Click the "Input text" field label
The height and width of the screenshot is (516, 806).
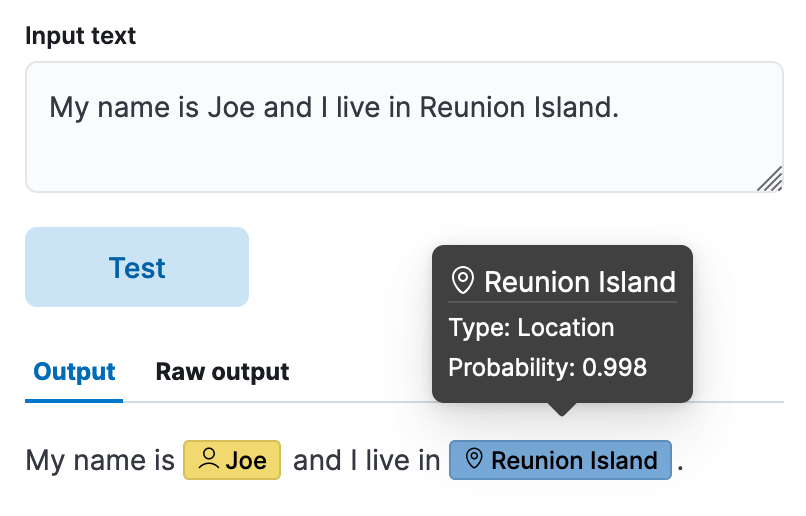[80, 37]
